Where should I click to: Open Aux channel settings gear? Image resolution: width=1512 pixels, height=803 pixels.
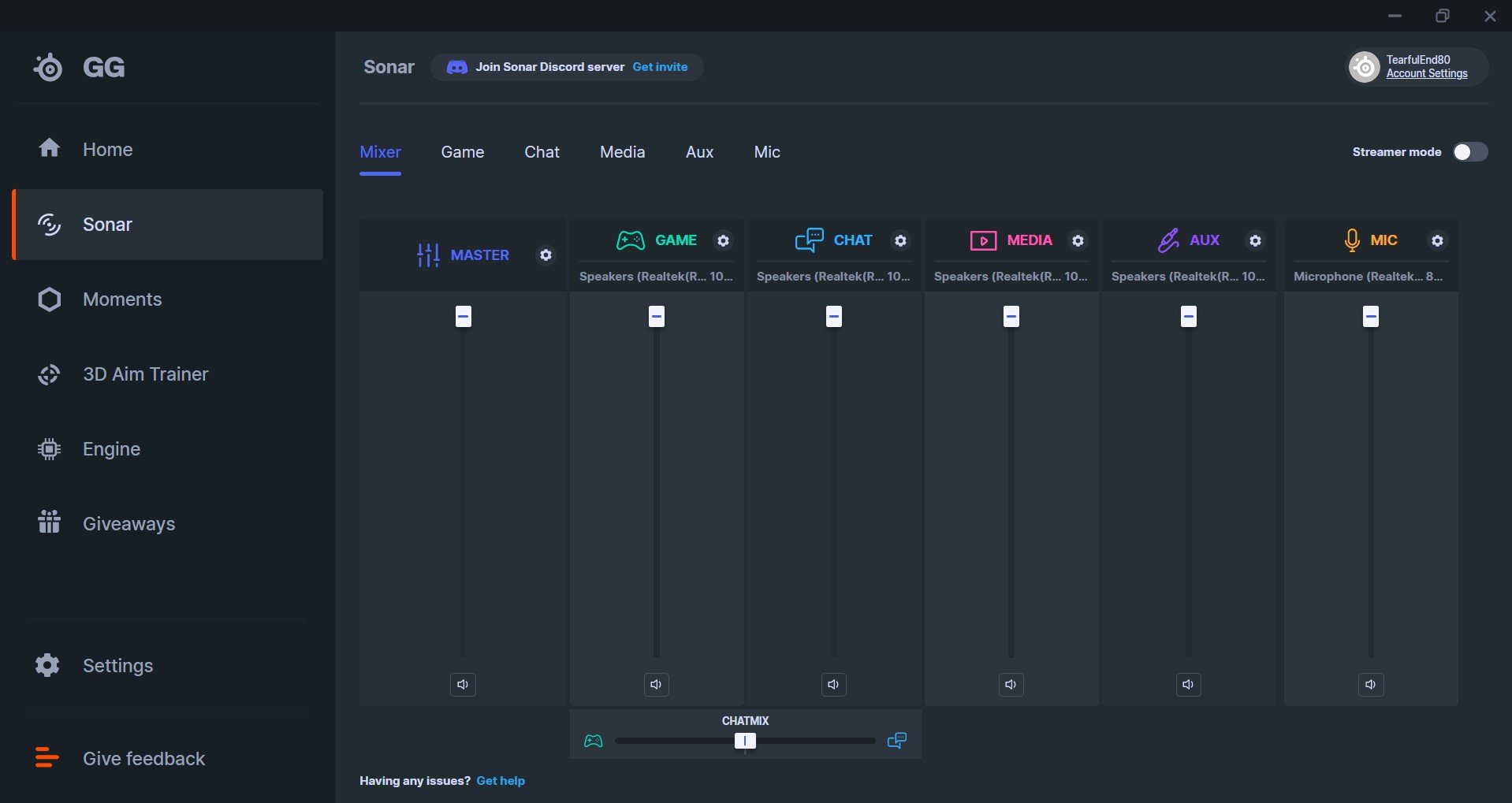click(x=1255, y=240)
